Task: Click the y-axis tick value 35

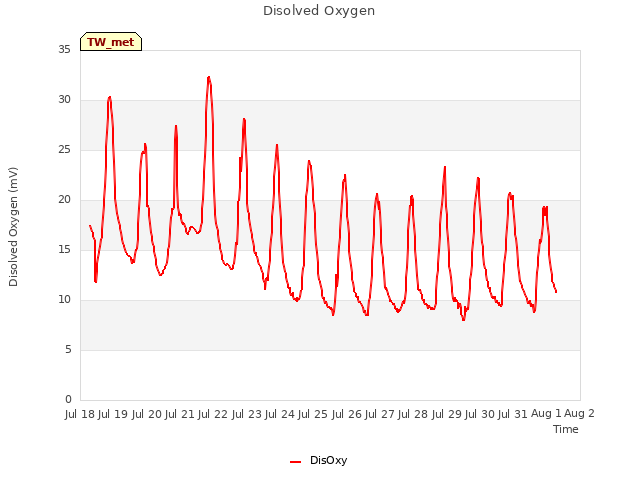Action: (64, 49)
